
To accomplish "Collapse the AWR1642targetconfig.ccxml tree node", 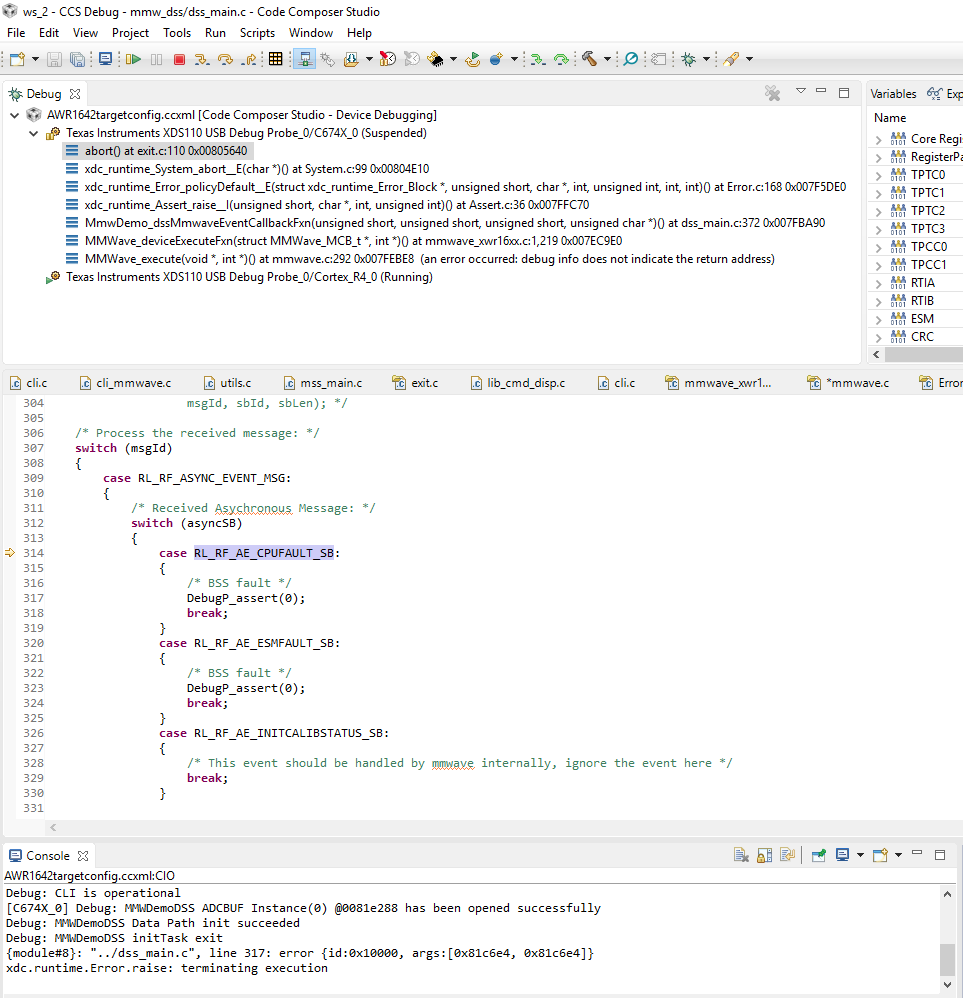I will 15,115.
